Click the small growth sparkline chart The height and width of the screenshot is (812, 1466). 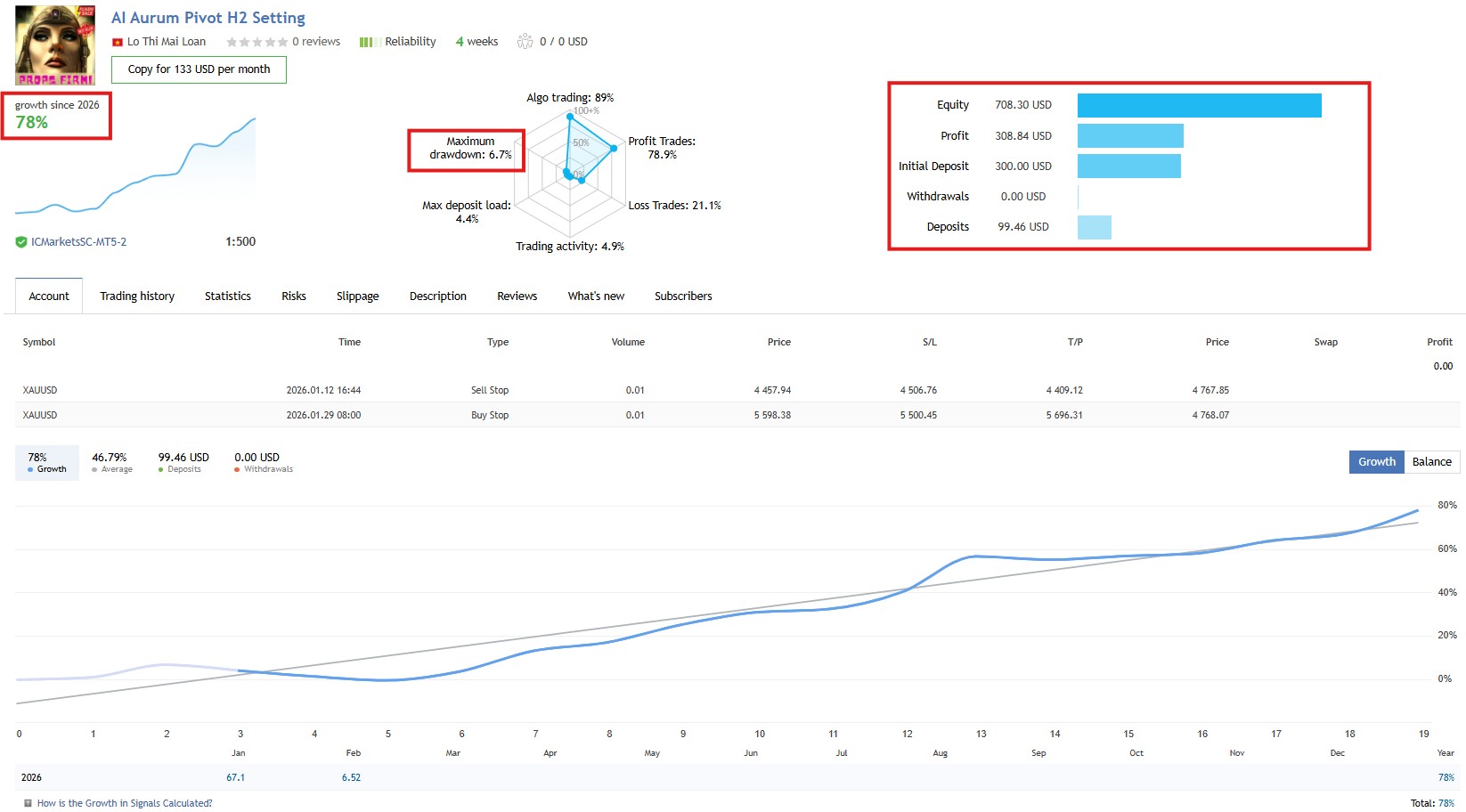click(135, 166)
